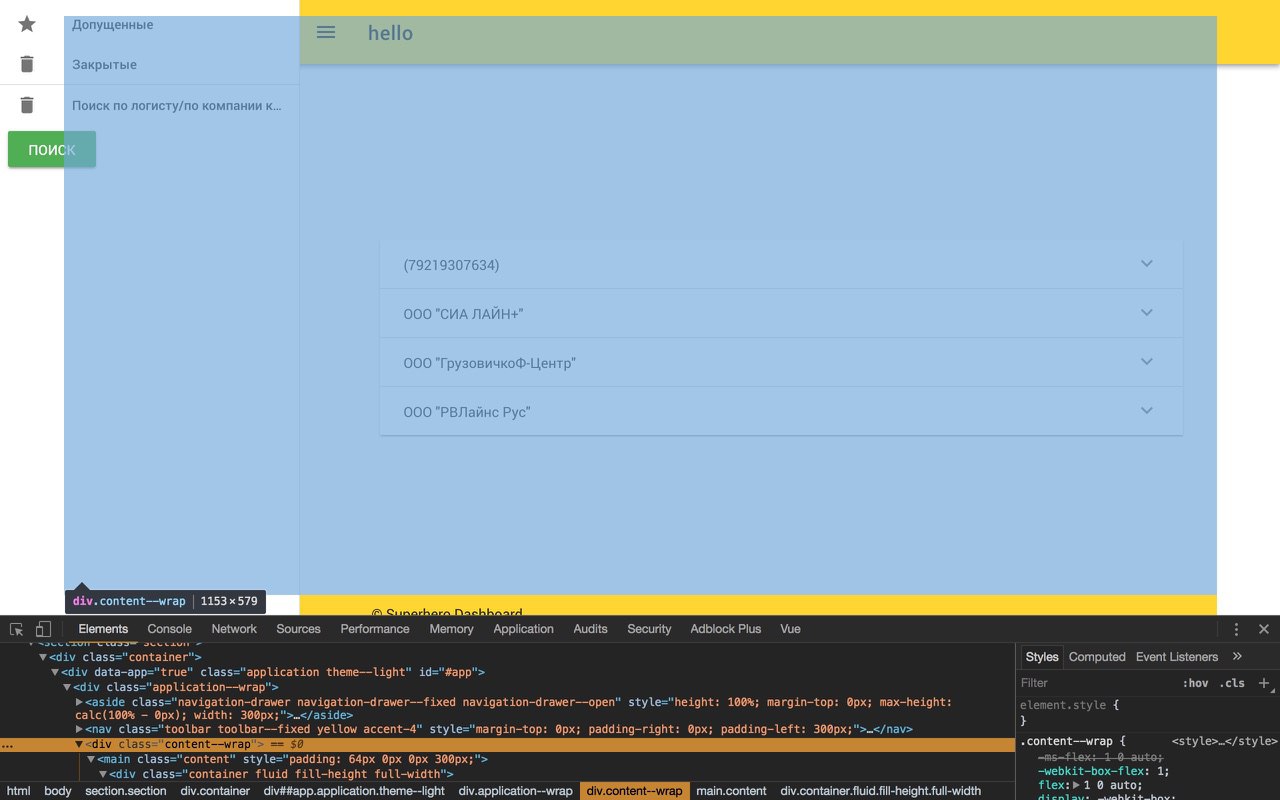Click the hello toolbar title

pos(390,33)
